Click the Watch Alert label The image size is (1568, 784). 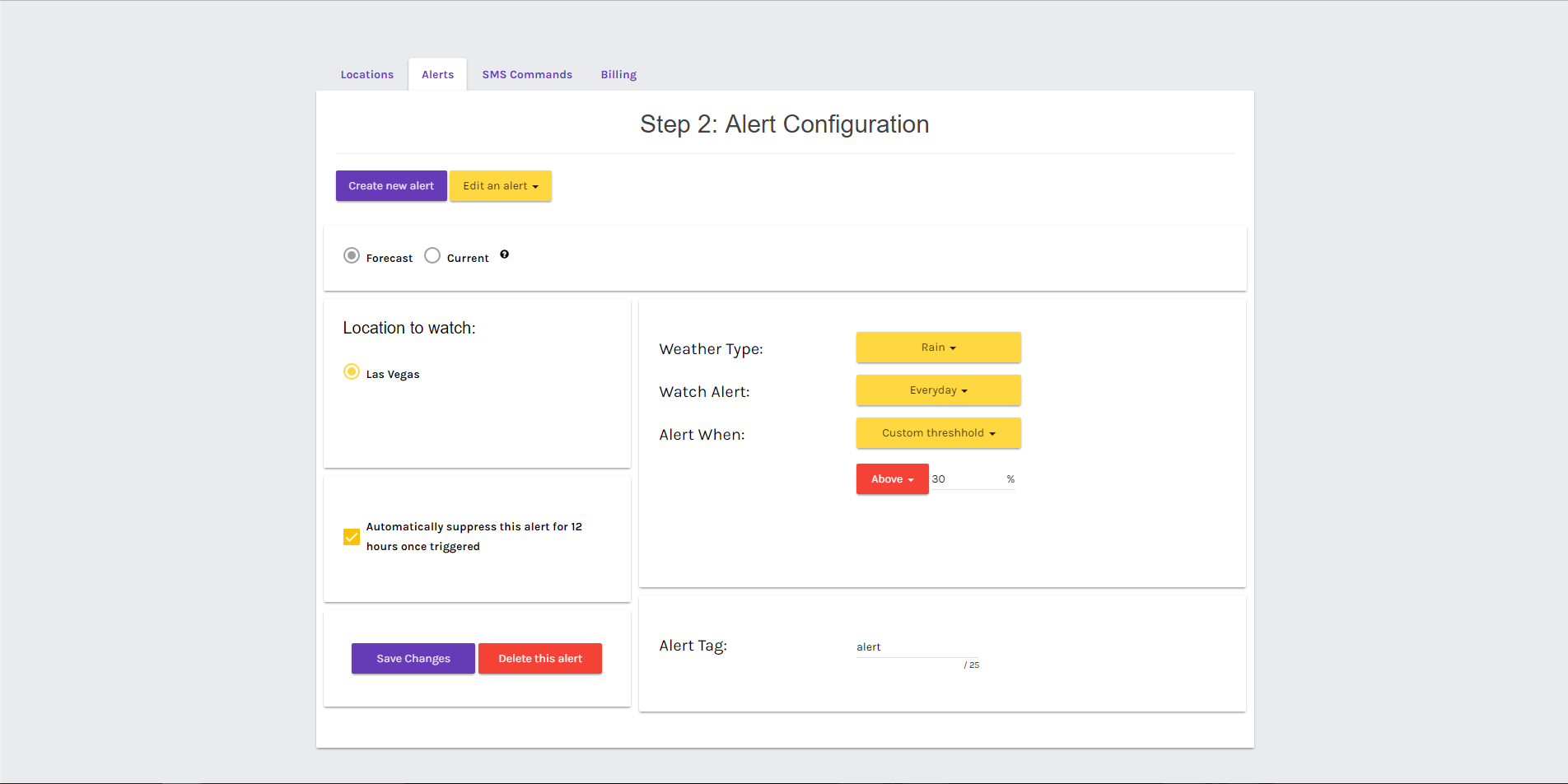[x=705, y=392]
